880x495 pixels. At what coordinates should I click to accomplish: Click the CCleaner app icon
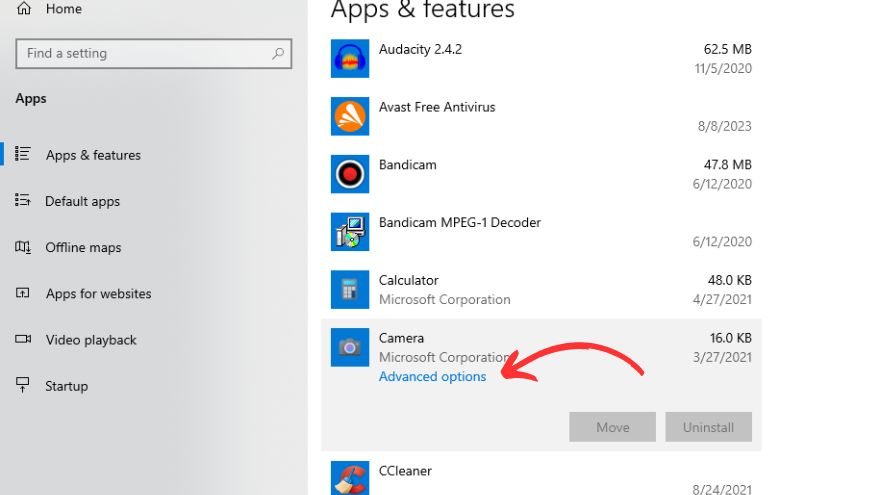point(350,477)
